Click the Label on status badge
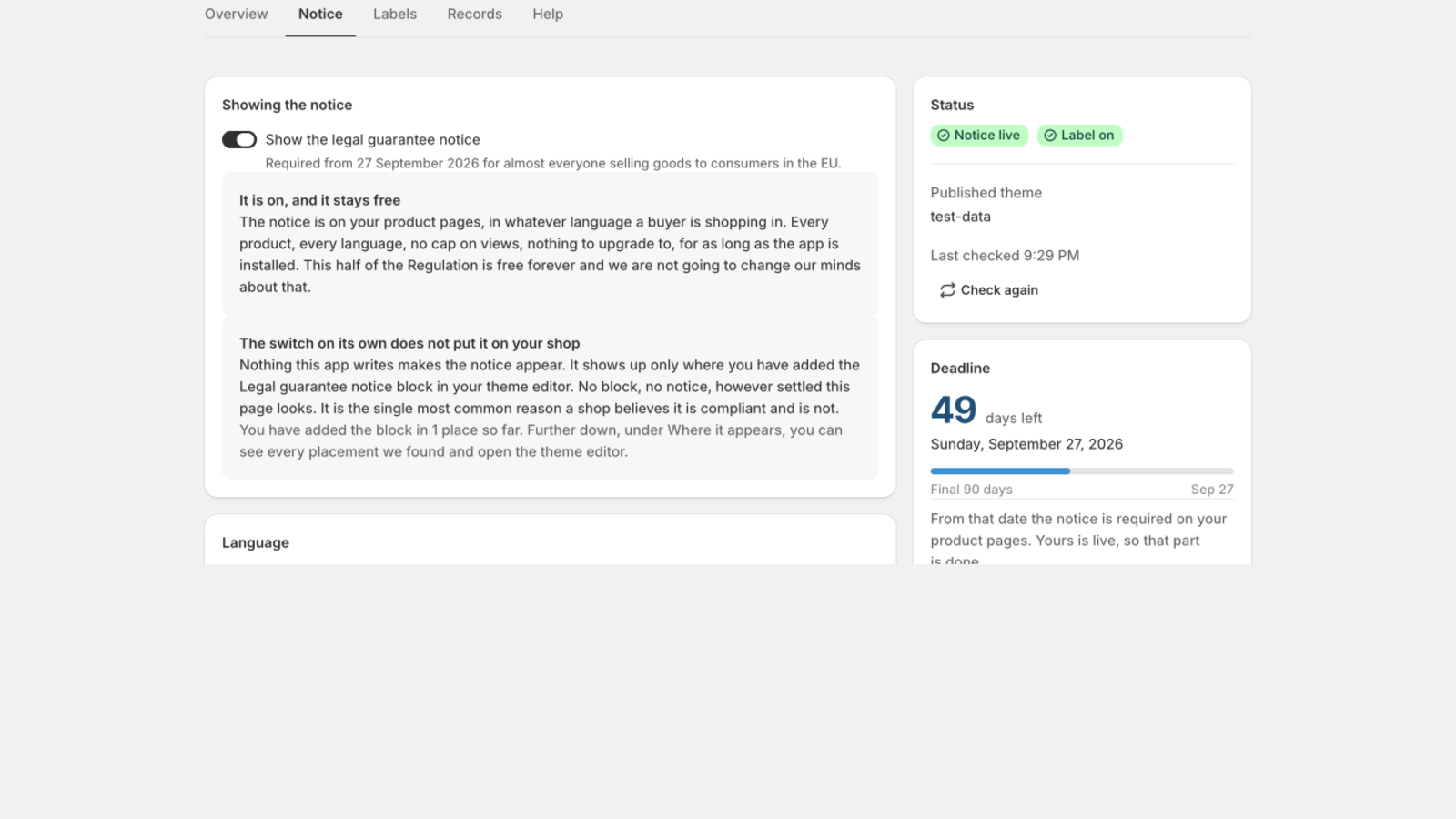 point(1079,136)
